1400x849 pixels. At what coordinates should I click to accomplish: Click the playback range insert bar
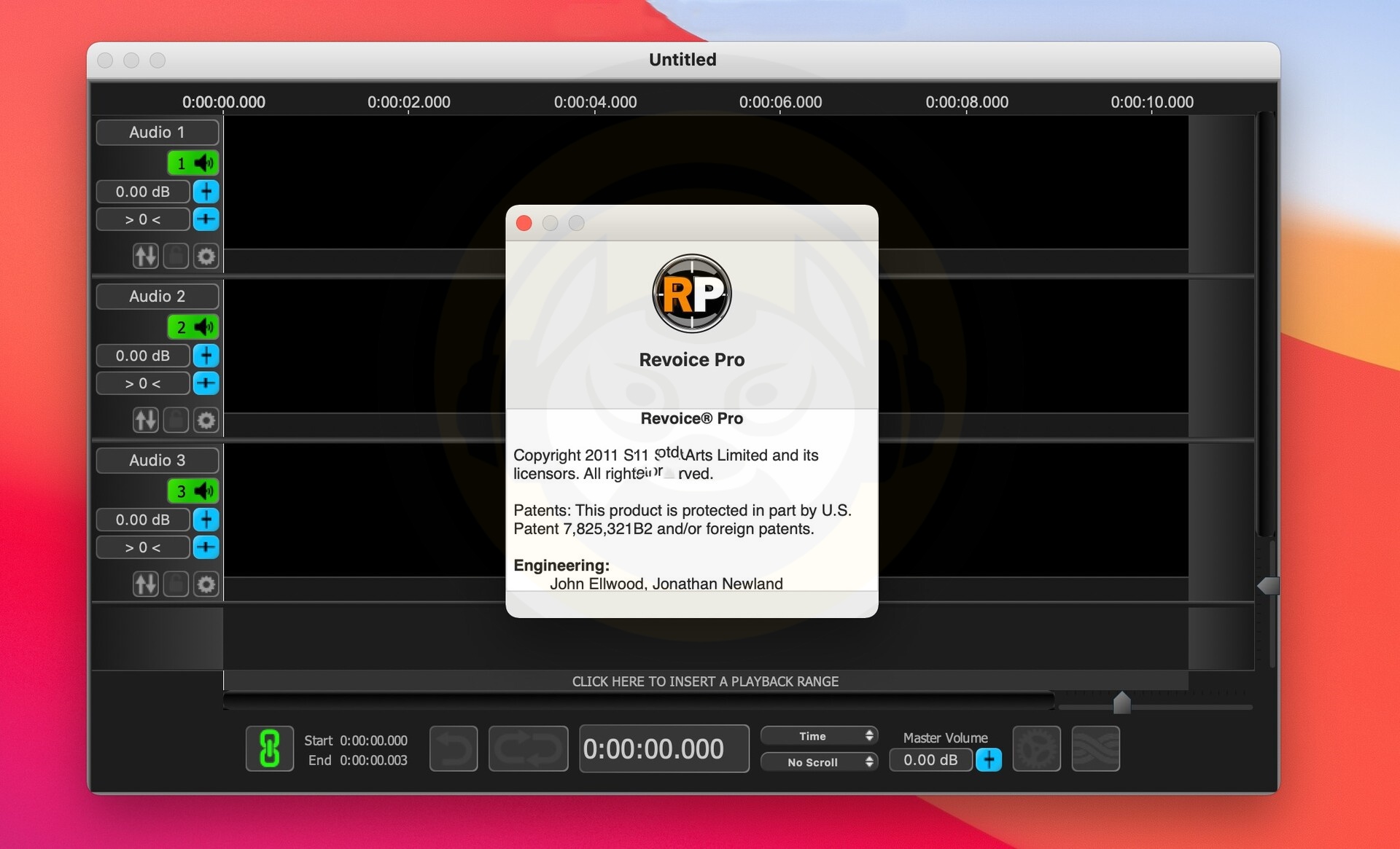(x=705, y=681)
